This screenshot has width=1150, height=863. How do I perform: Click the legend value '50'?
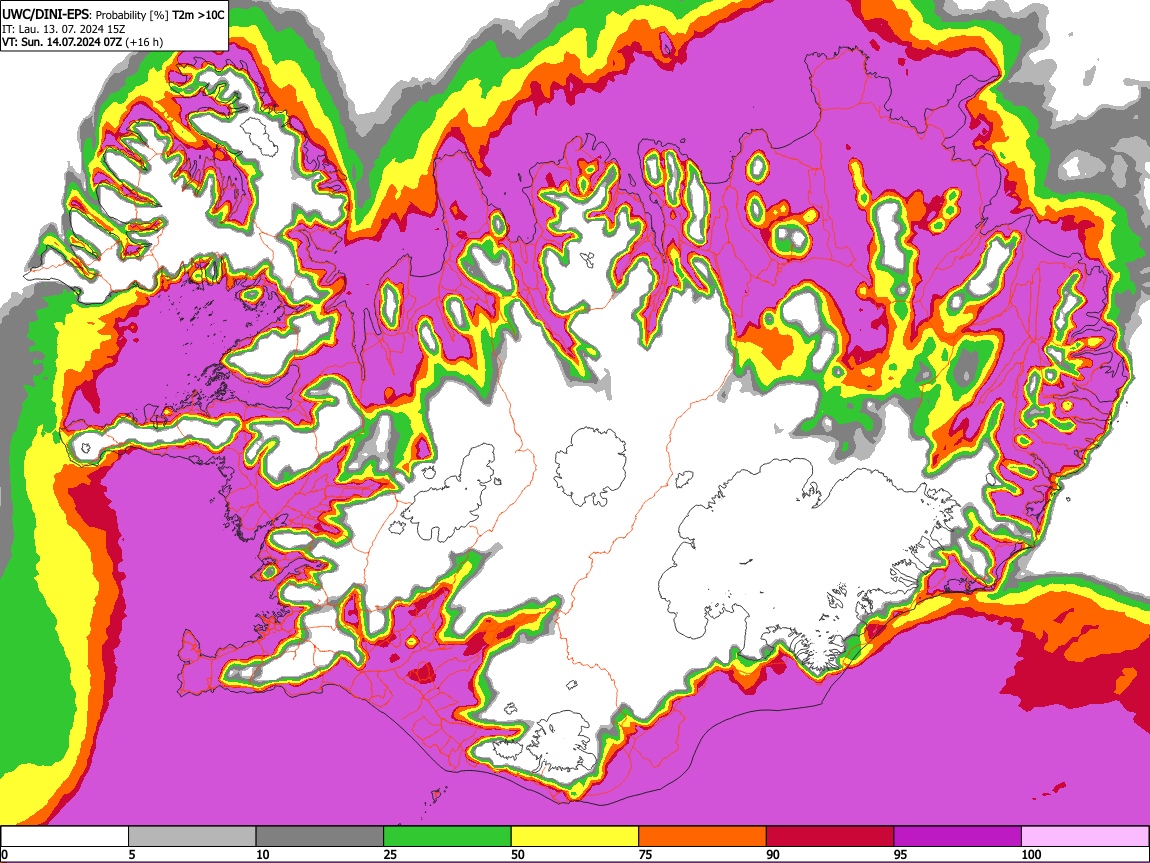pos(518,854)
